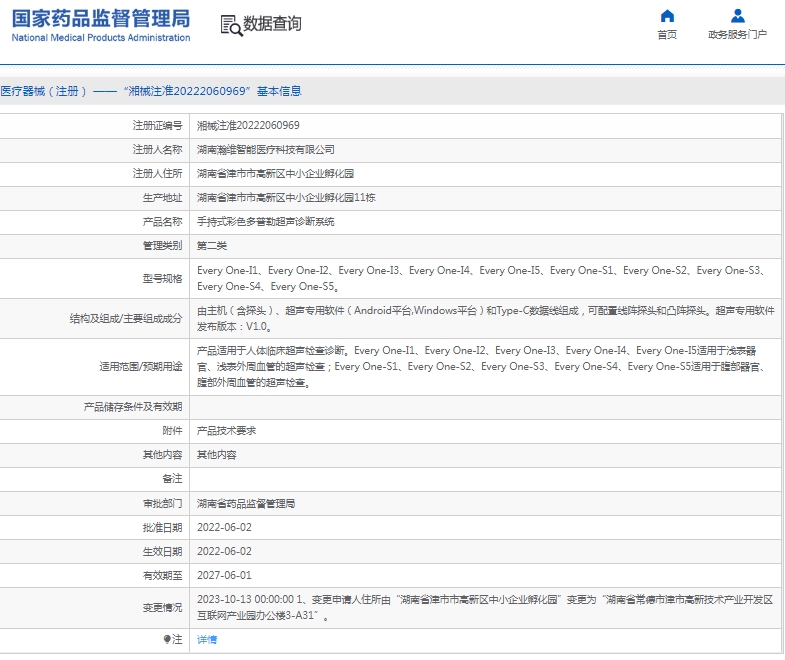Image resolution: width=785 pixels, height=660 pixels.
Task: Click the 产品技术要求 attachment value
Action: (226, 431)
